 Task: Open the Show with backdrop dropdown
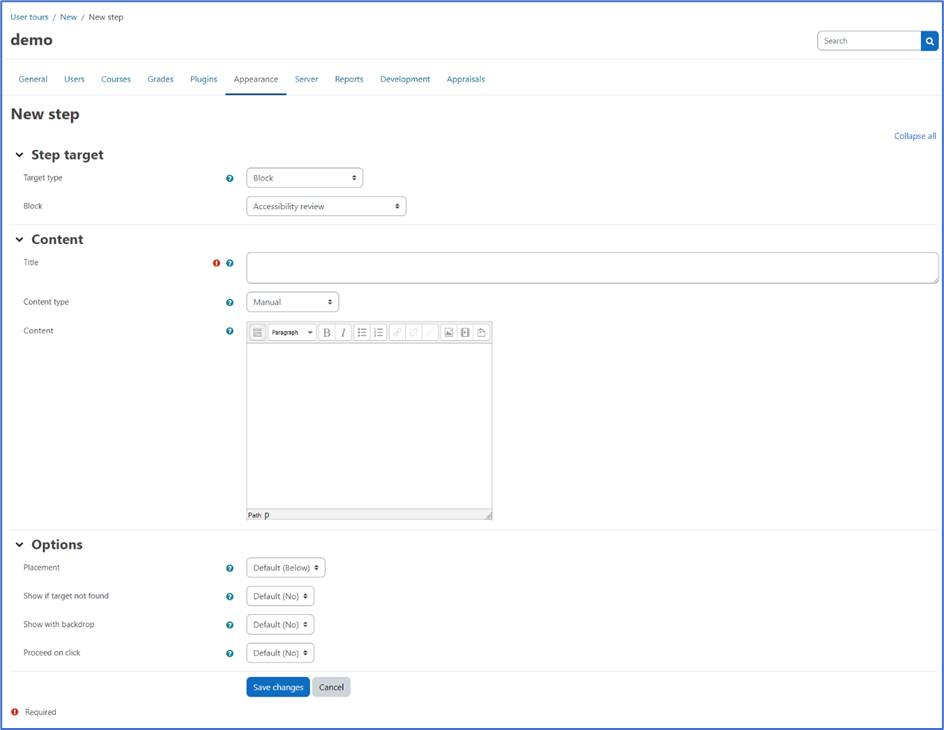(x=280, y=624)
